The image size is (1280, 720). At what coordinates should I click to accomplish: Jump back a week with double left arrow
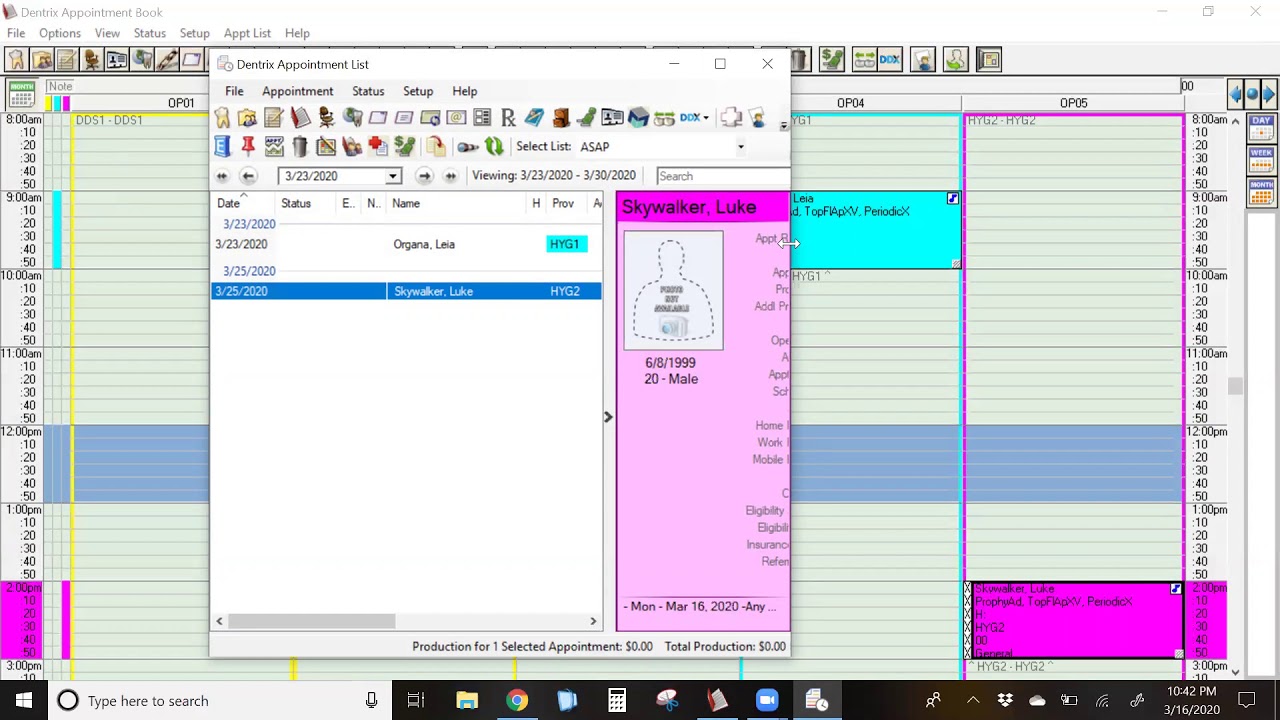(222, 176)
